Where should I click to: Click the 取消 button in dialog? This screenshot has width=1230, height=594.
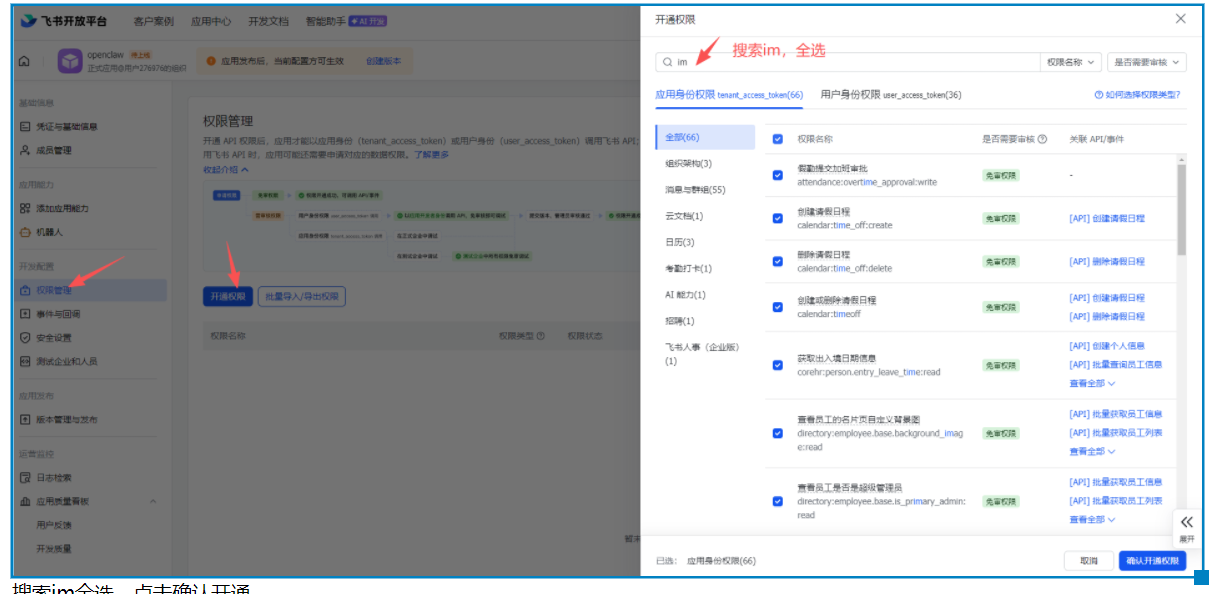click(x=1088, y=561)
